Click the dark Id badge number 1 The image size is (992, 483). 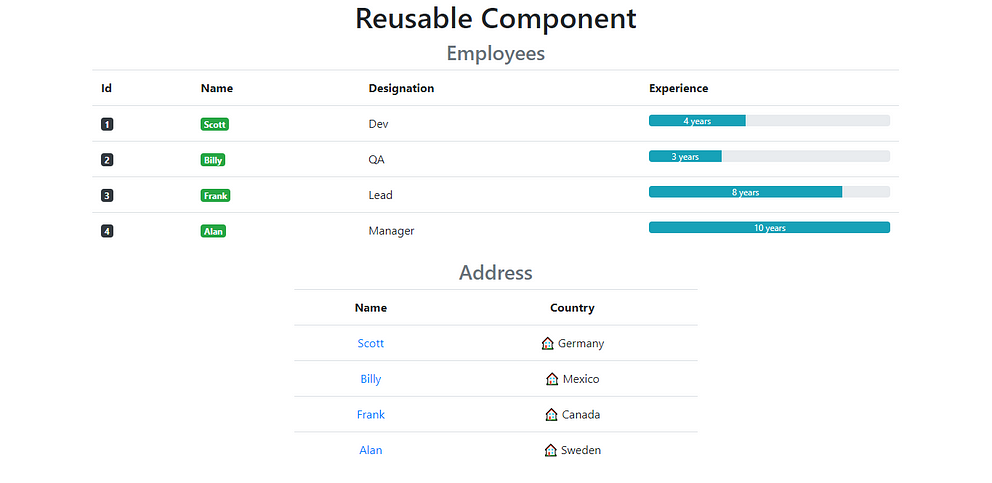(x=107, y=125)
